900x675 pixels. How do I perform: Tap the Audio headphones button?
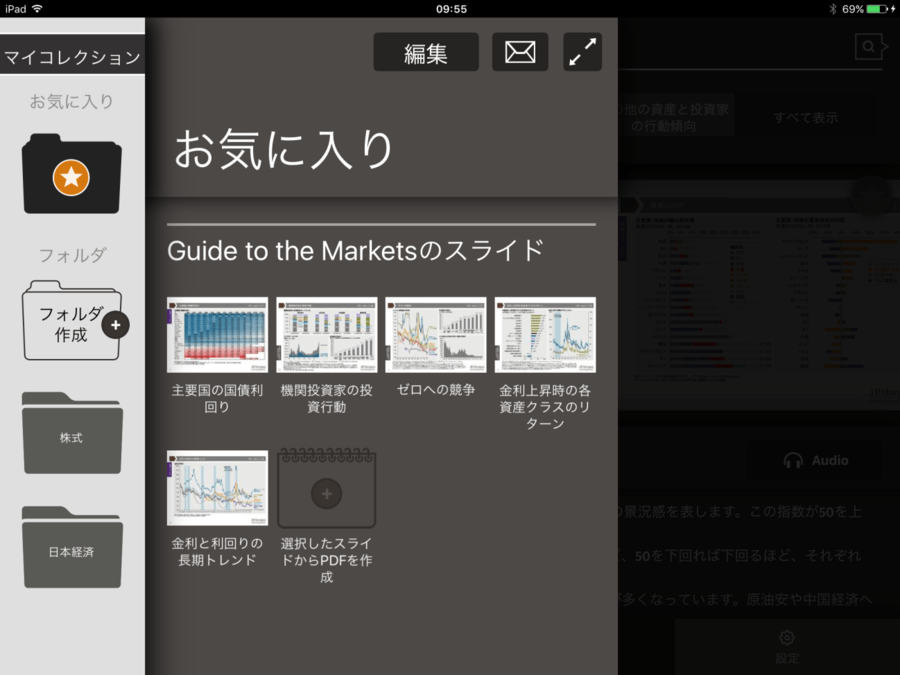816,460
